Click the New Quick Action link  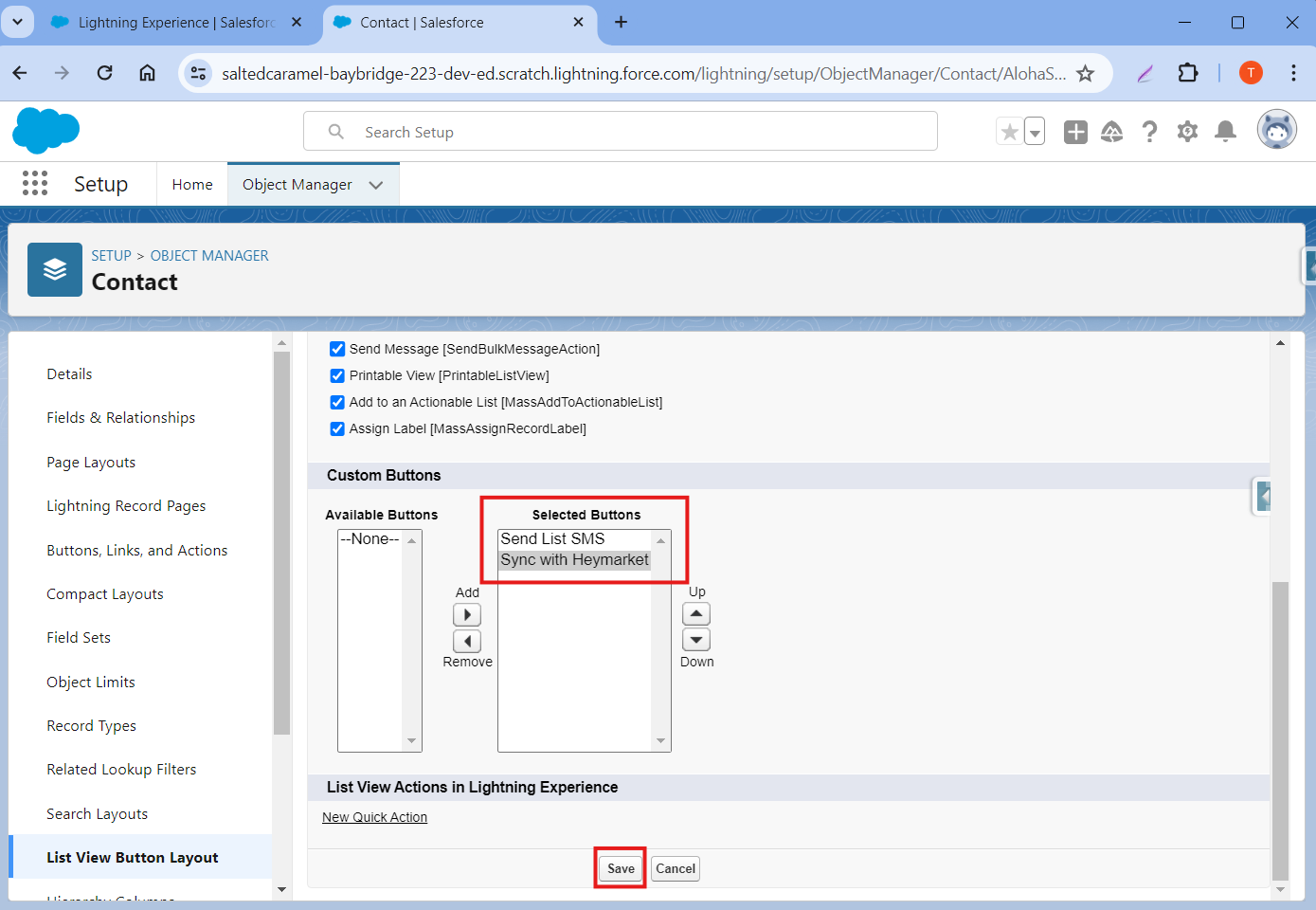[x=374, y=817]
